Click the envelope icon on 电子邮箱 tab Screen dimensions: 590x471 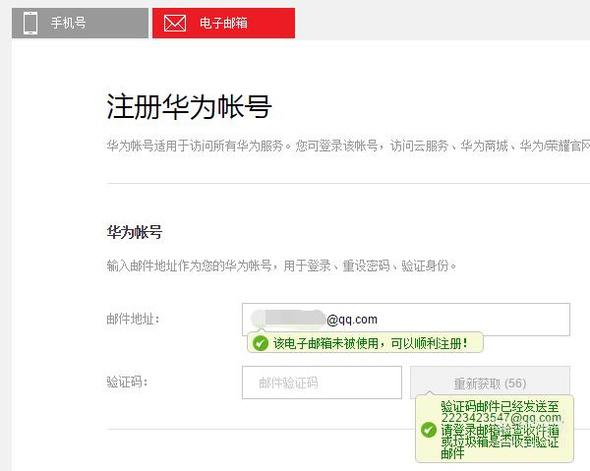pyautogui.click(x=175, y=23)
